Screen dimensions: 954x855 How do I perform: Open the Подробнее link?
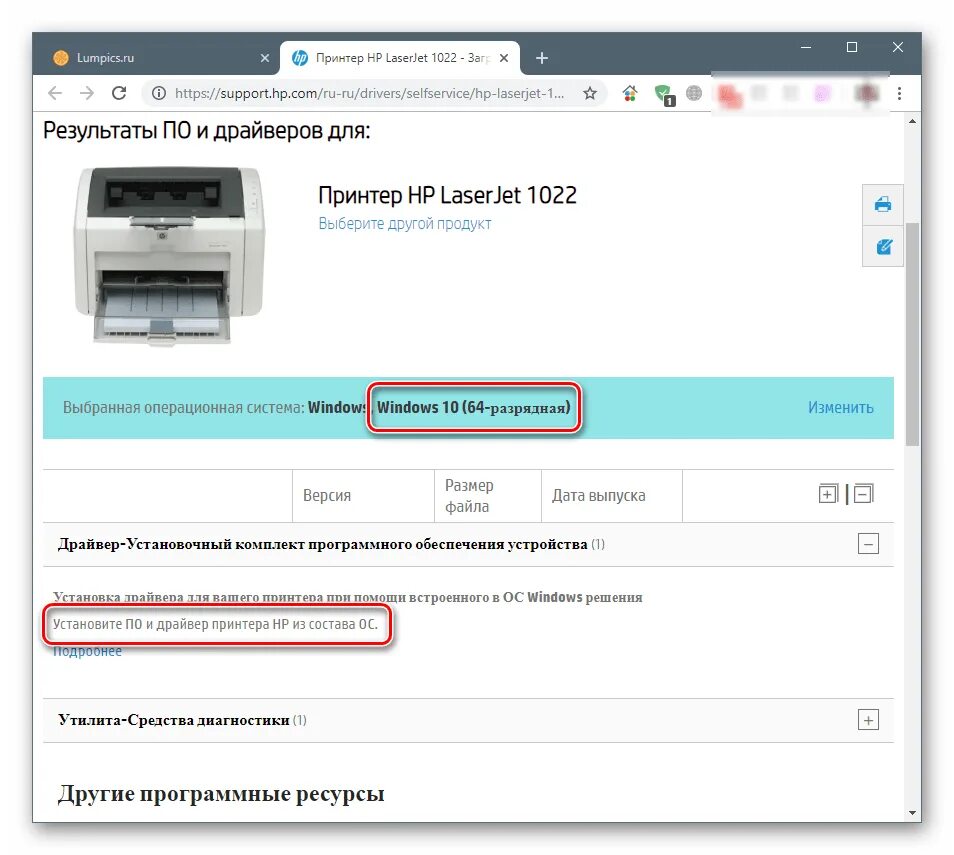[x=88, y=651]
